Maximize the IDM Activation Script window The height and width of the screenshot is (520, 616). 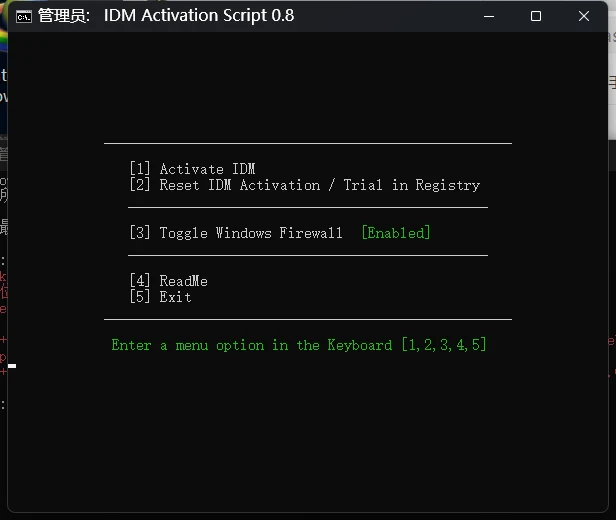pyautogui.click(x=536, y=16)
